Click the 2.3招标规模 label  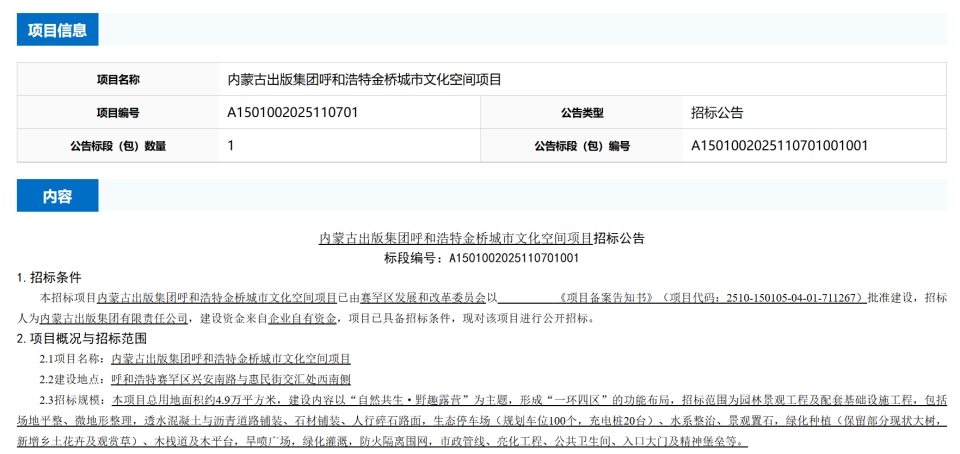point(73,401)
